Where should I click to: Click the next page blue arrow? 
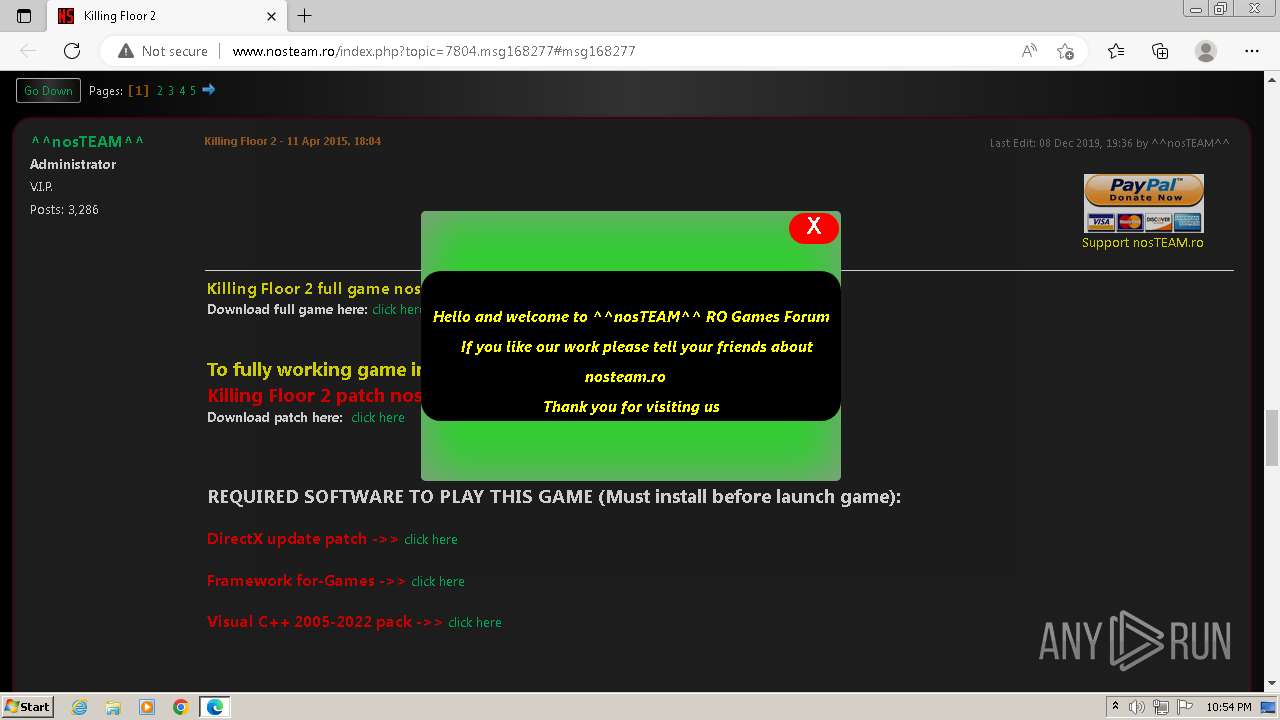click(208, 90)
